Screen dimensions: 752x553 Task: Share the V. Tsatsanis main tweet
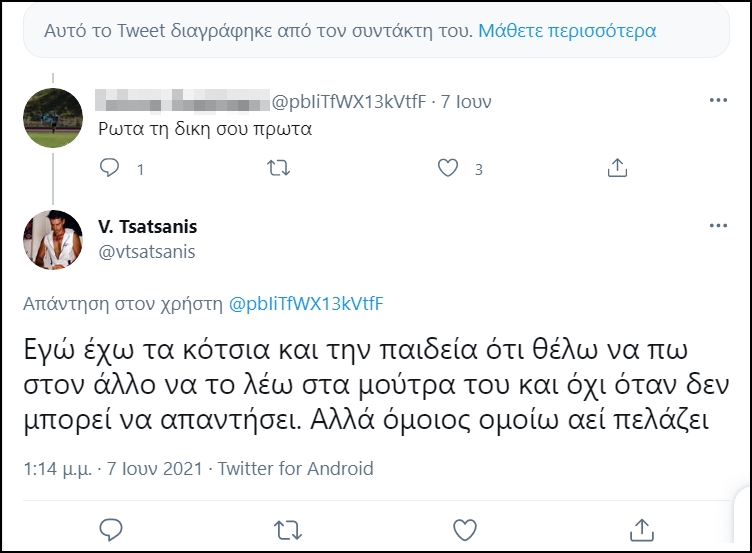click(x=640, y=526)
